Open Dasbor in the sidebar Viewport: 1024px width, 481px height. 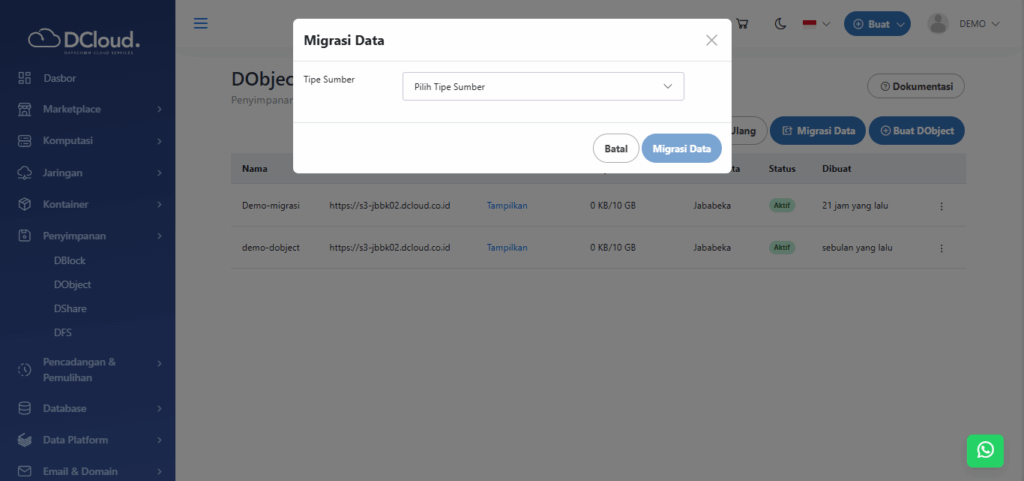pos(60,77)
